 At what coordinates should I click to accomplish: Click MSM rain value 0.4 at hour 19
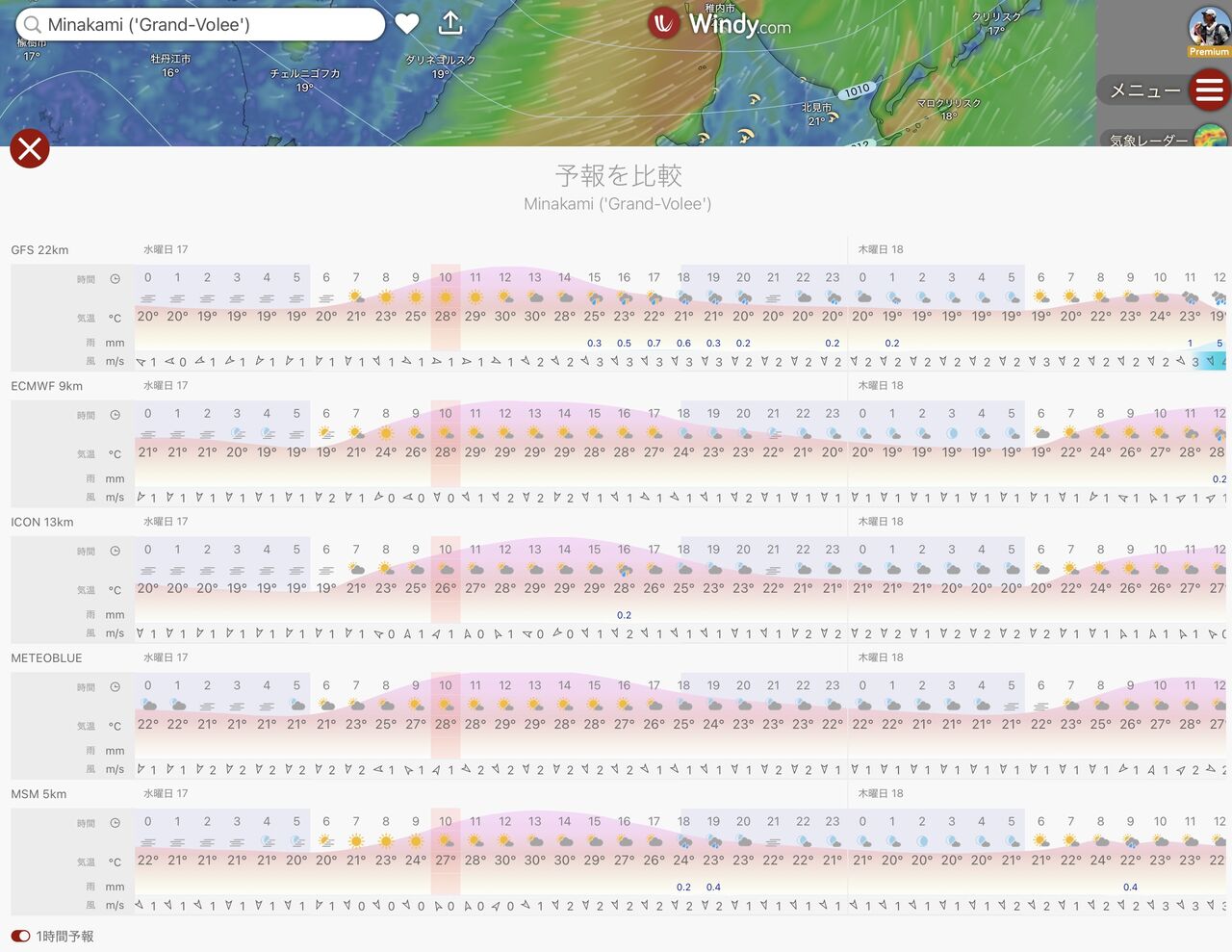[713, 888]
